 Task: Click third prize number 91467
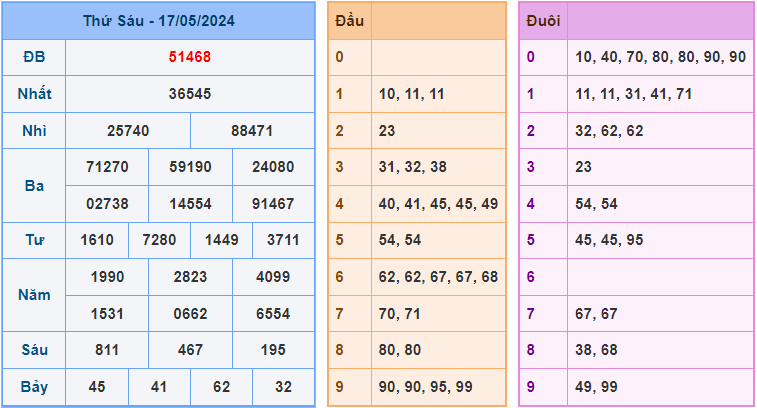[x=273, y=204]
